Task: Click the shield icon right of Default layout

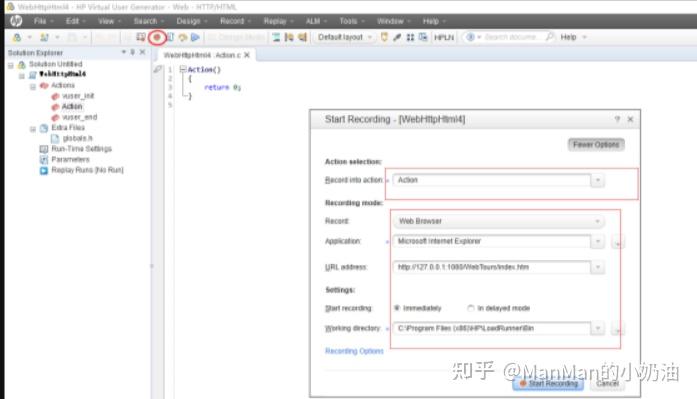Action: [385, 37]
